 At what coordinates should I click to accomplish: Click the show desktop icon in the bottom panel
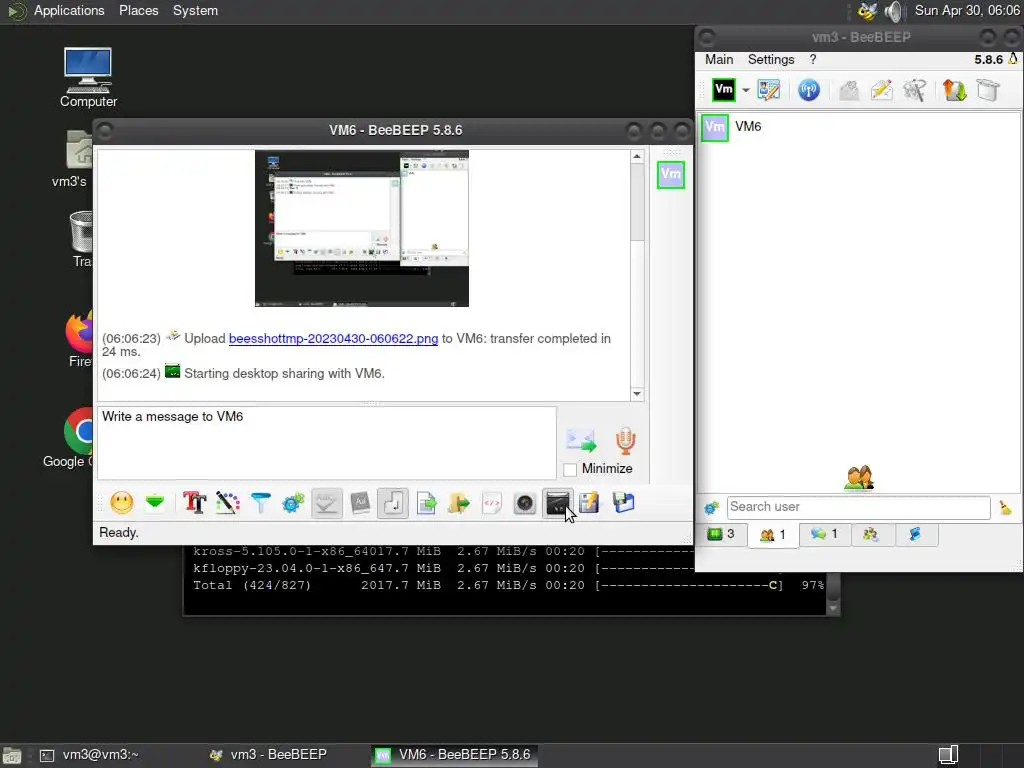(x=12, y=756)
